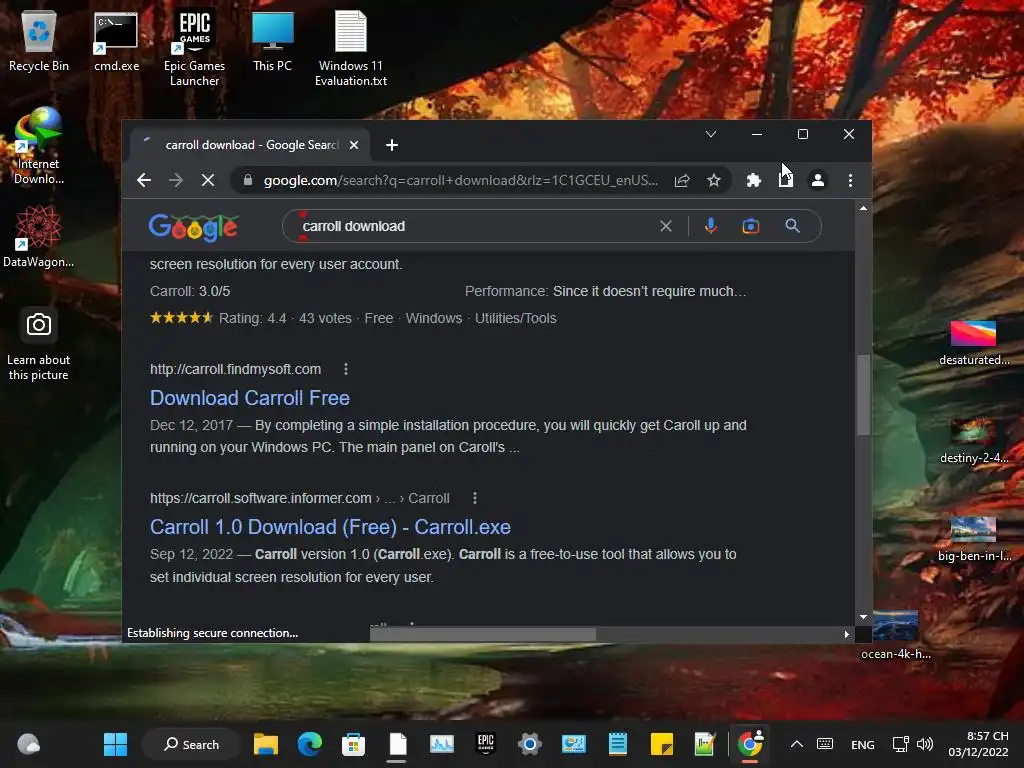Open the yellow Sticky Notes taskbar icon

click(x=662, y=744)
